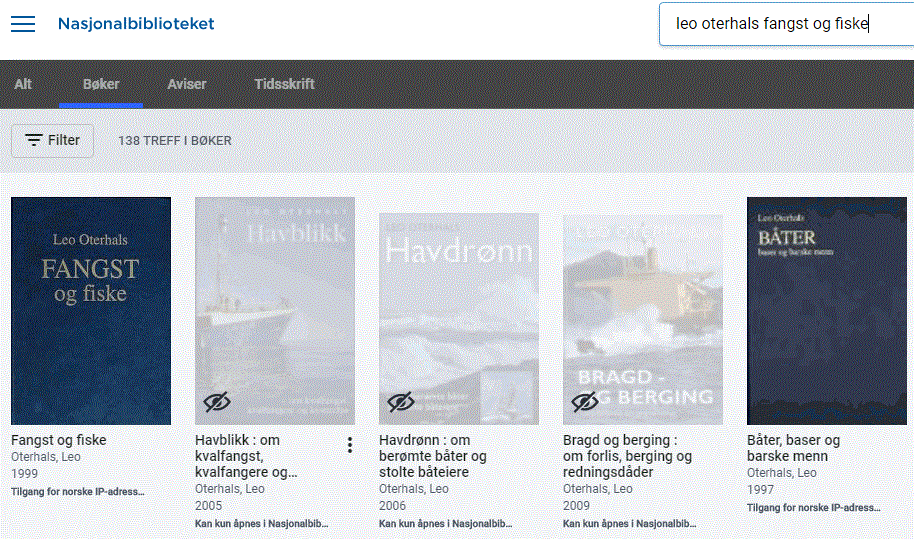Viewport: 914px width, 539px height.
Task: Click the year '2005' under Havblikk
Action: coord(209,506)
